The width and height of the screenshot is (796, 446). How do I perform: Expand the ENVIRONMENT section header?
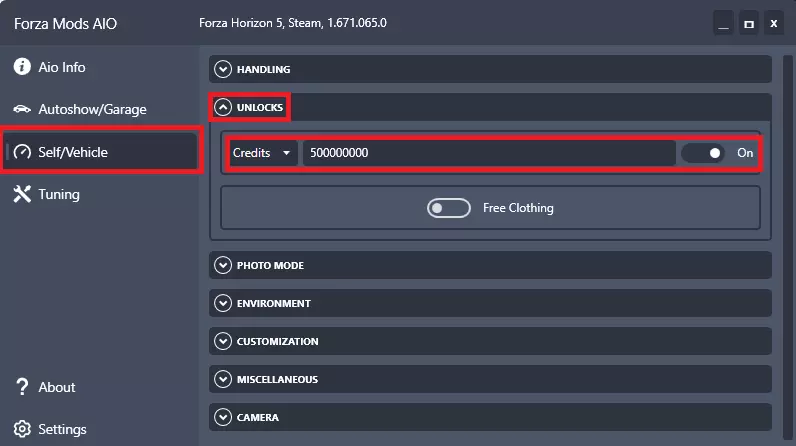coord(490,303)
